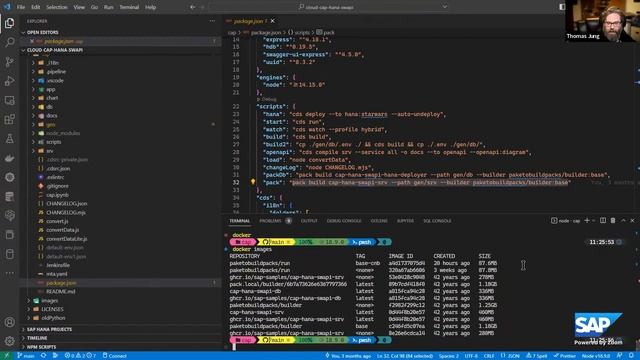640x360 pixels.
Task: Click the lightbulb code action icon
Action: pos(253,182)
